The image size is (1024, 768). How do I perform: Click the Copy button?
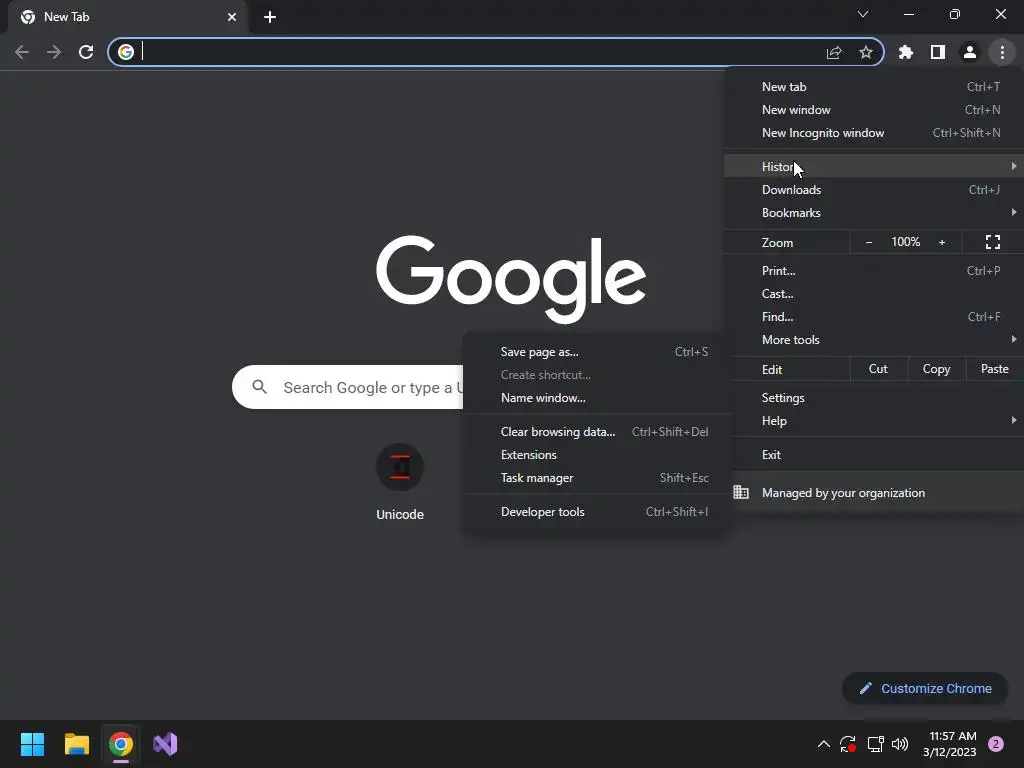tap(936, 369)
